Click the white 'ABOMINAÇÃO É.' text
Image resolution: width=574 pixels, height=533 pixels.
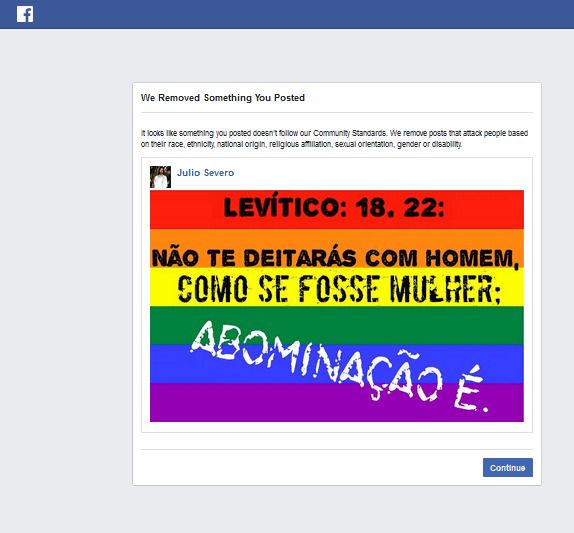click(339, 366)
